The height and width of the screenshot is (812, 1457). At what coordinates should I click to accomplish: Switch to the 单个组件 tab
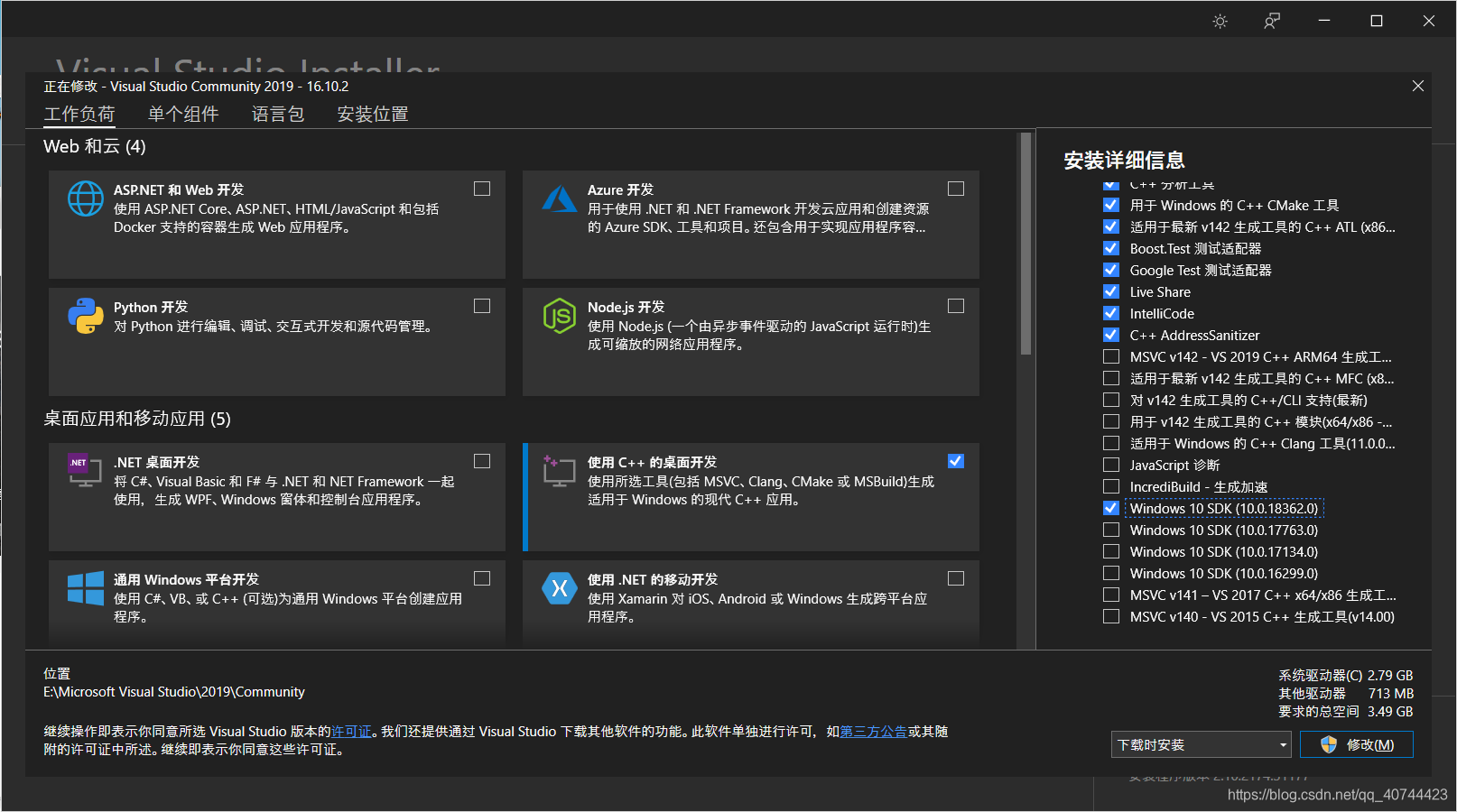[x=183, y=115]
